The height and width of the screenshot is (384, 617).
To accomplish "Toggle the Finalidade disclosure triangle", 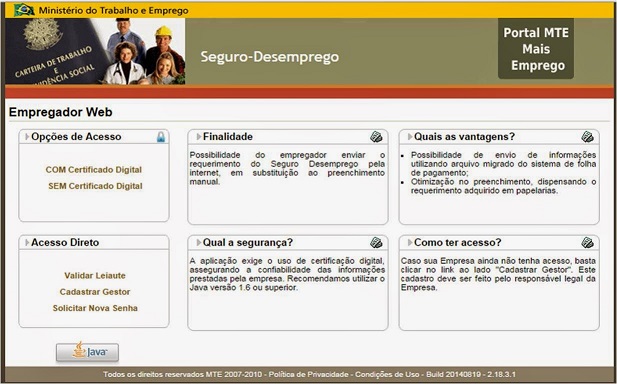I will [199, 137].
